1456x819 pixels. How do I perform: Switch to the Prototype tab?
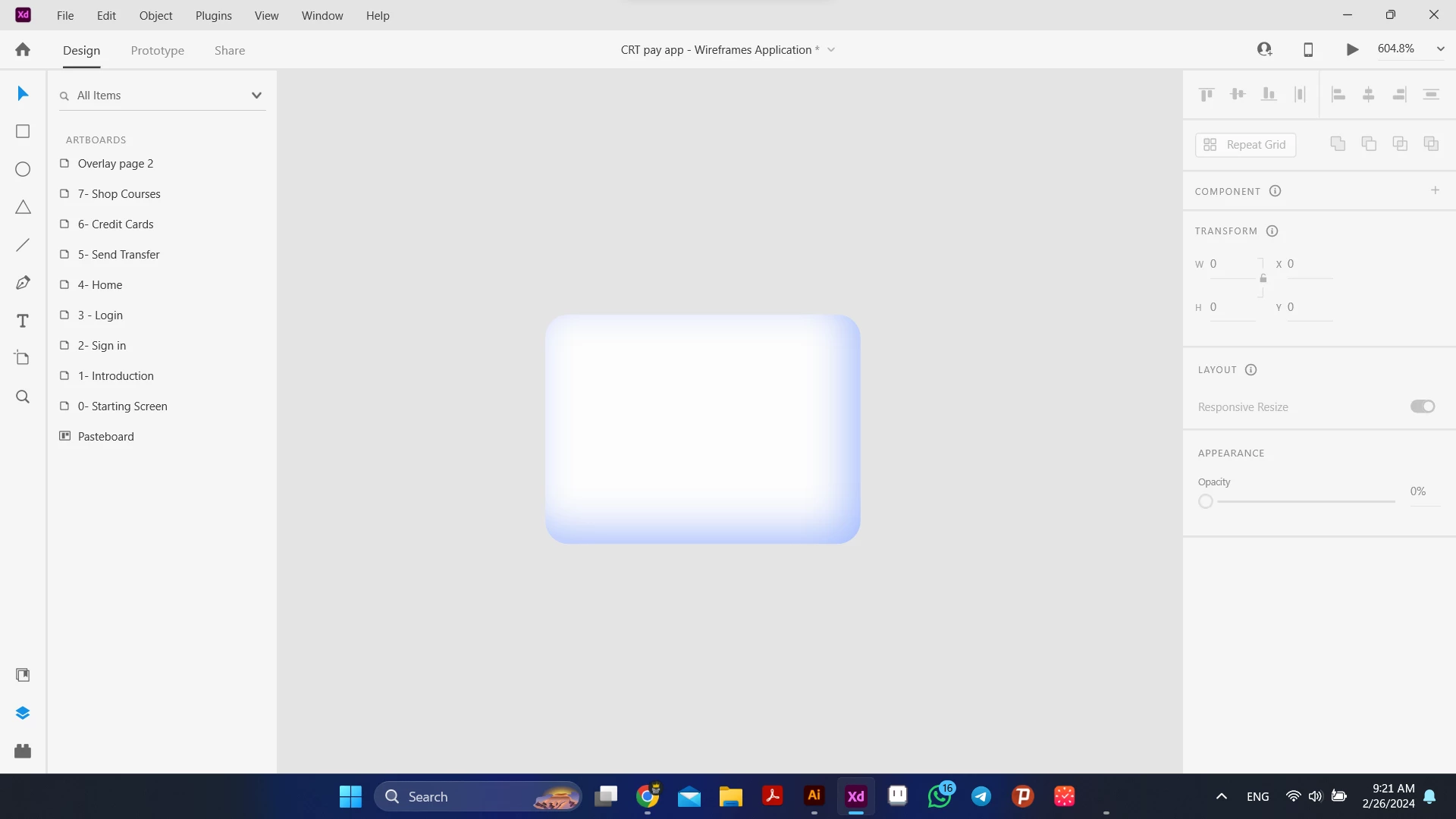point(157,51)
